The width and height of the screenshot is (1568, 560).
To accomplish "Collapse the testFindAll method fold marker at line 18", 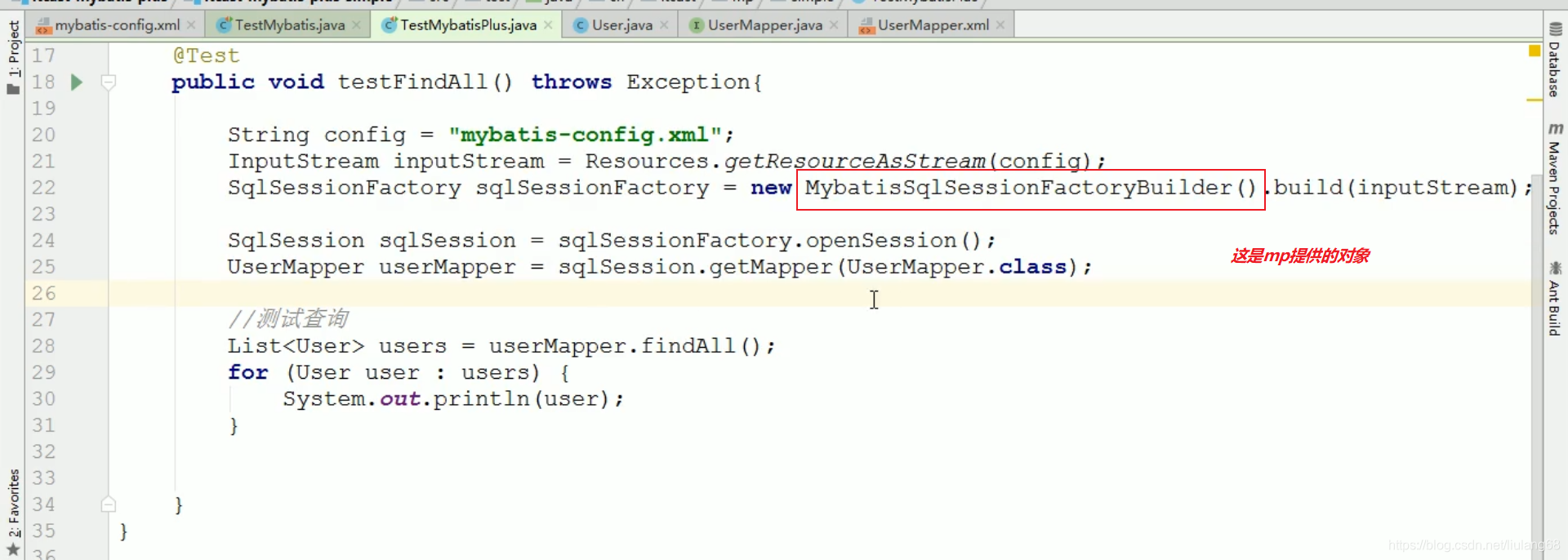I will pos(108,82).
